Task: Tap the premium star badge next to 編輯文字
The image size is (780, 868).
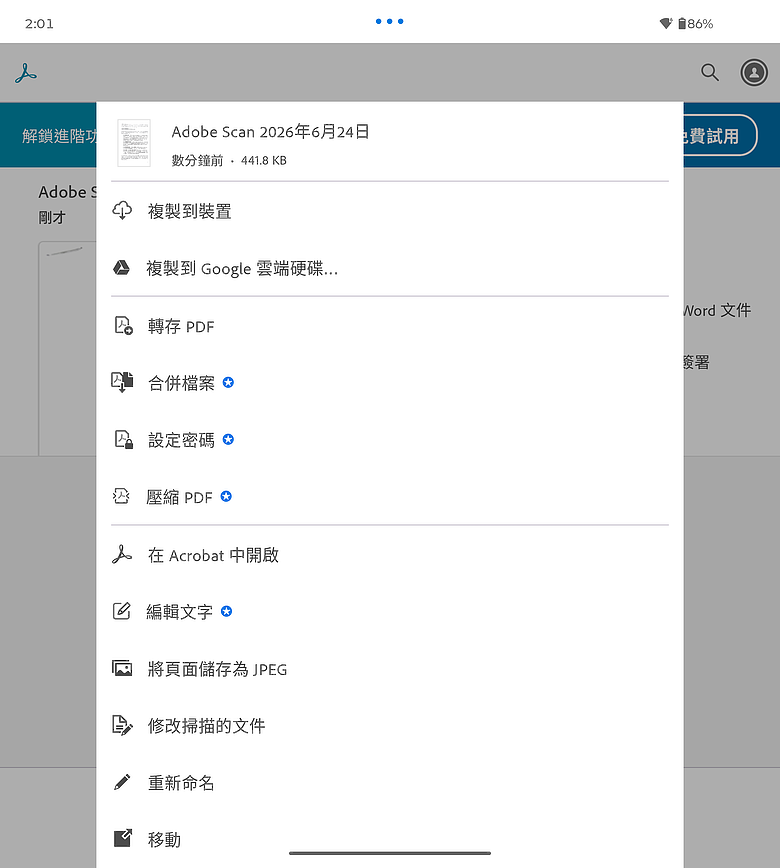Action: pyautogui.click(x=226, y=611)
